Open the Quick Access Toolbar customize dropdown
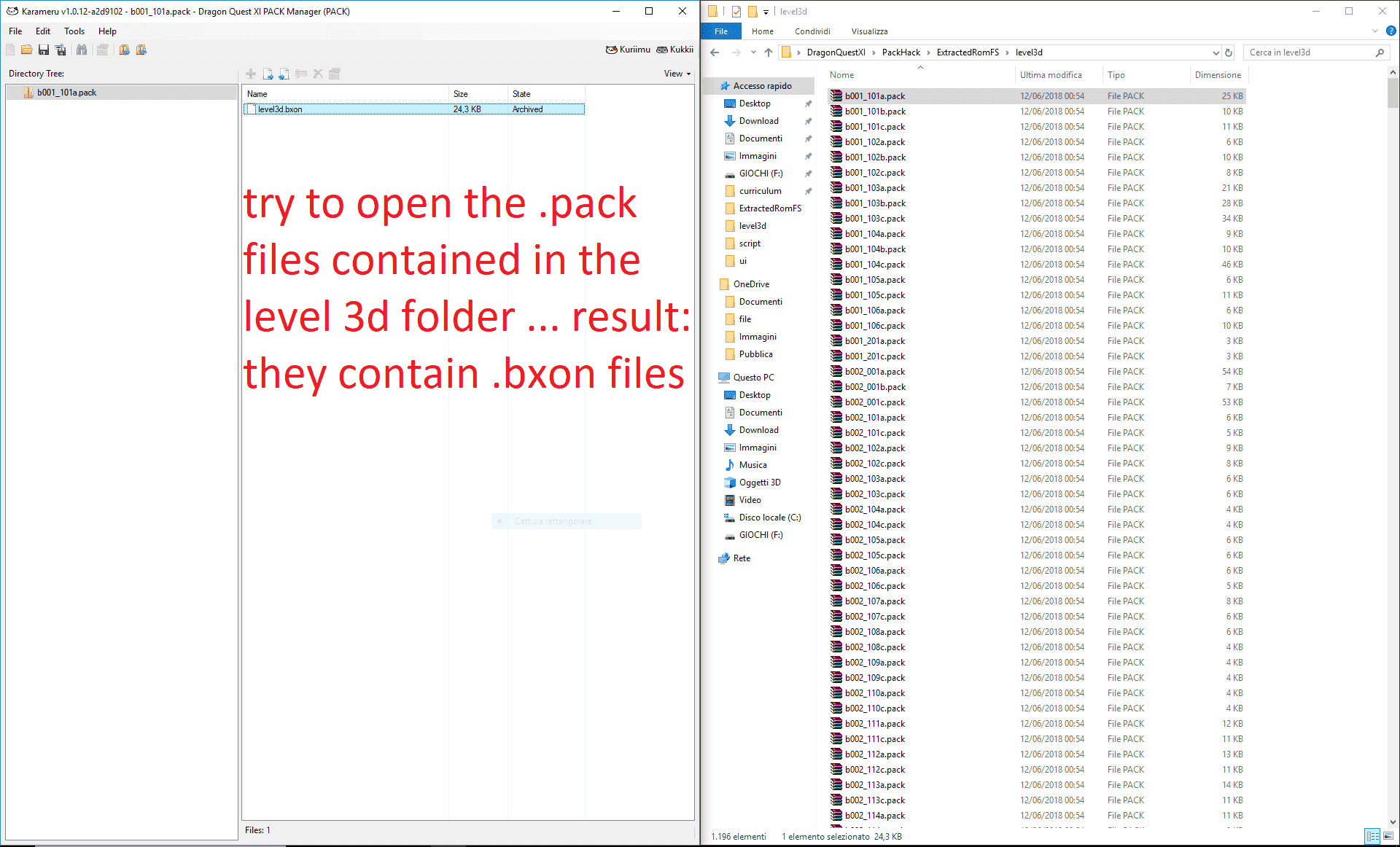The width and height of the screenshot is (1400, 847). pyautogui.click(x=766, y=12)
